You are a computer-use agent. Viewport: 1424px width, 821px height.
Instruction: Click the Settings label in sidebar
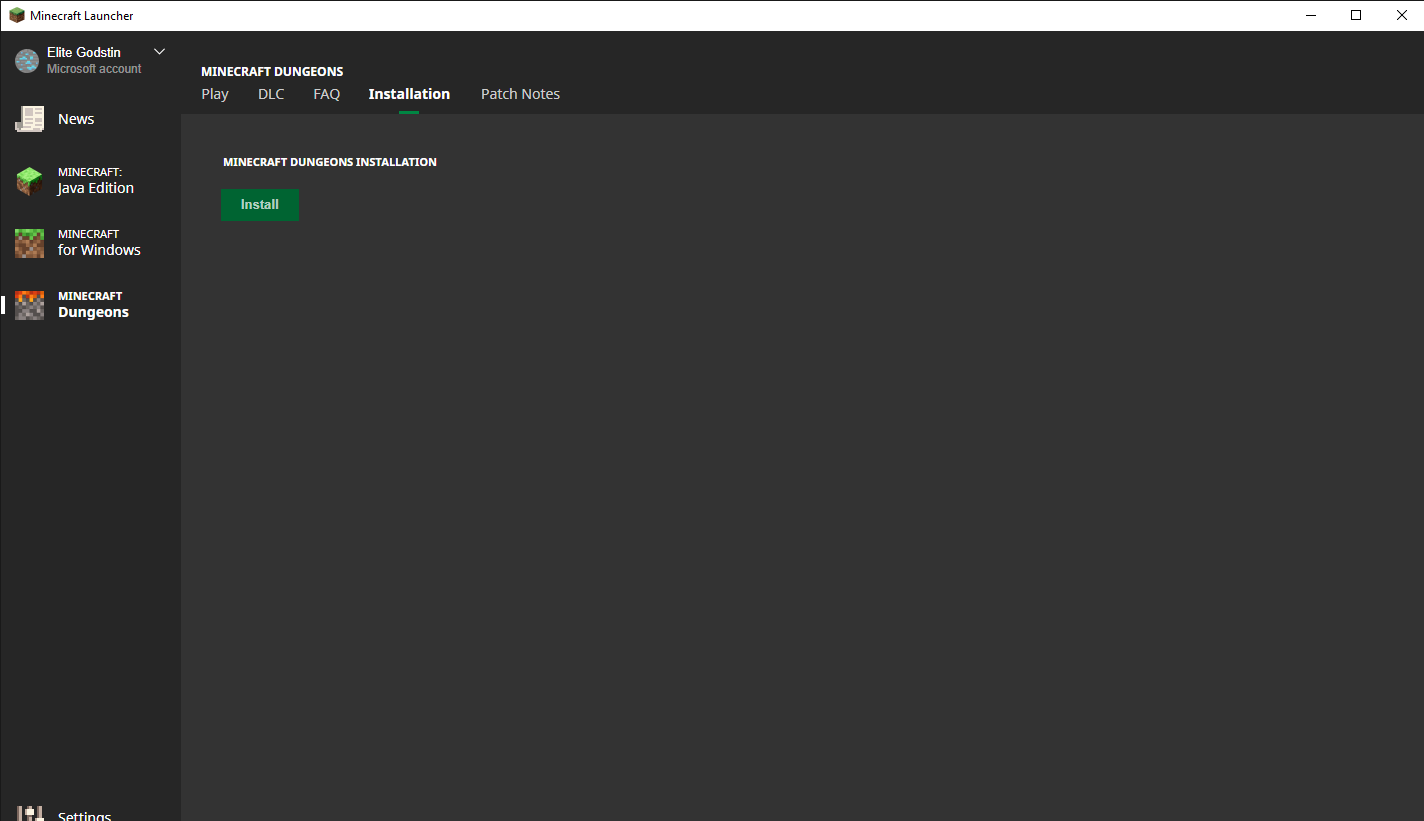coord(85,815)
